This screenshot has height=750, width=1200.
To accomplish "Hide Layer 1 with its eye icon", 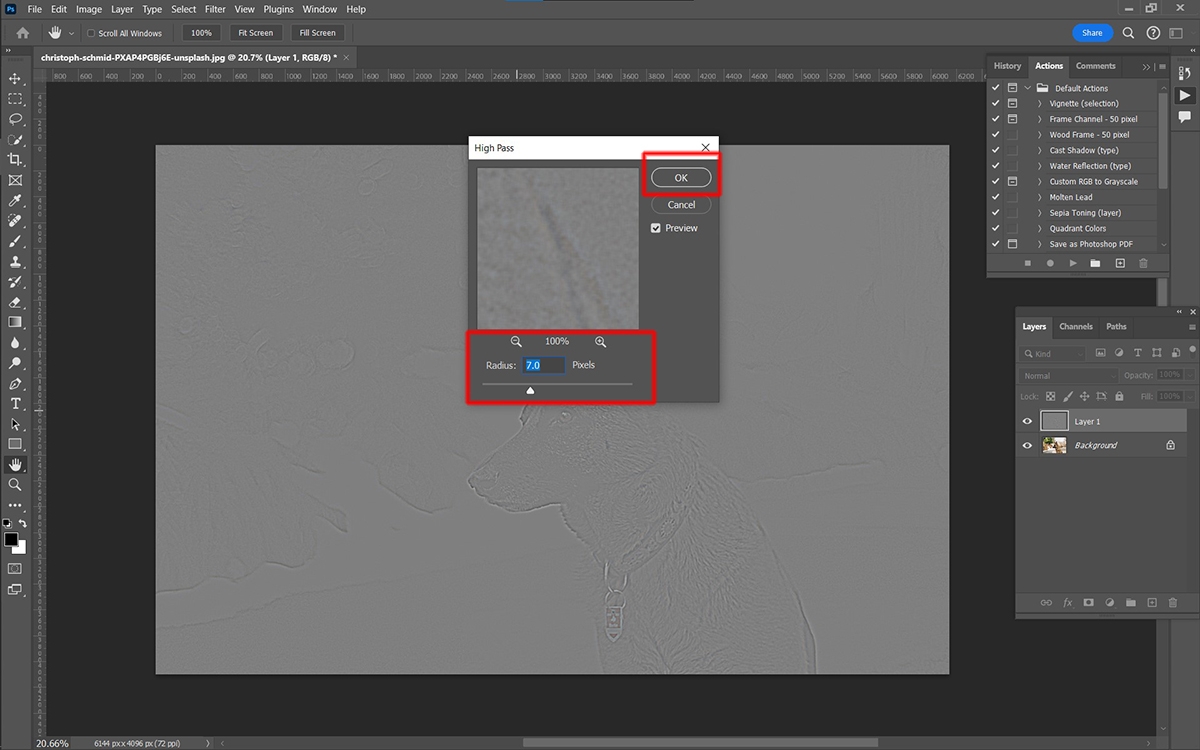I will 1027,421.
